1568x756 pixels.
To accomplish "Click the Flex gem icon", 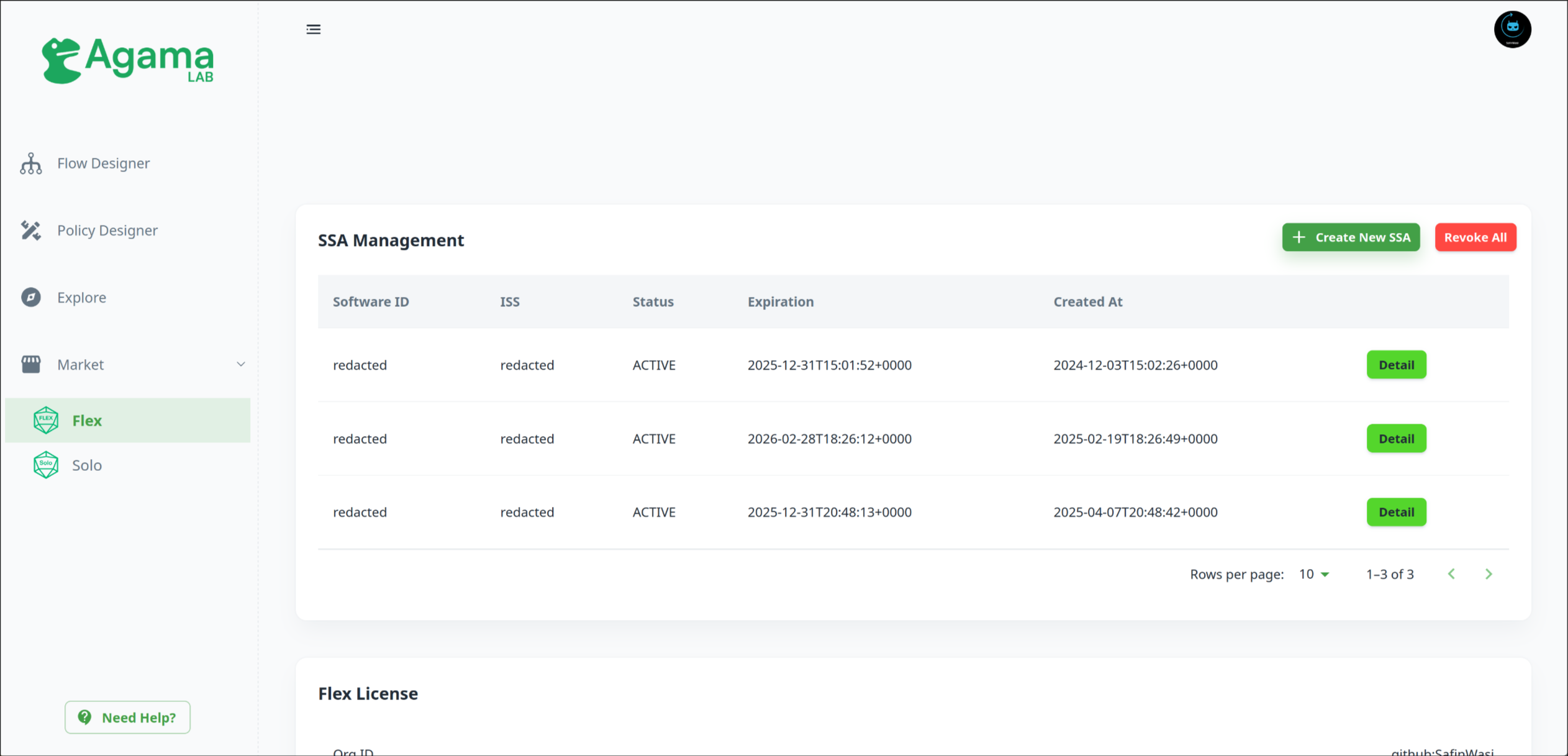I will click(x=46, y=421).
